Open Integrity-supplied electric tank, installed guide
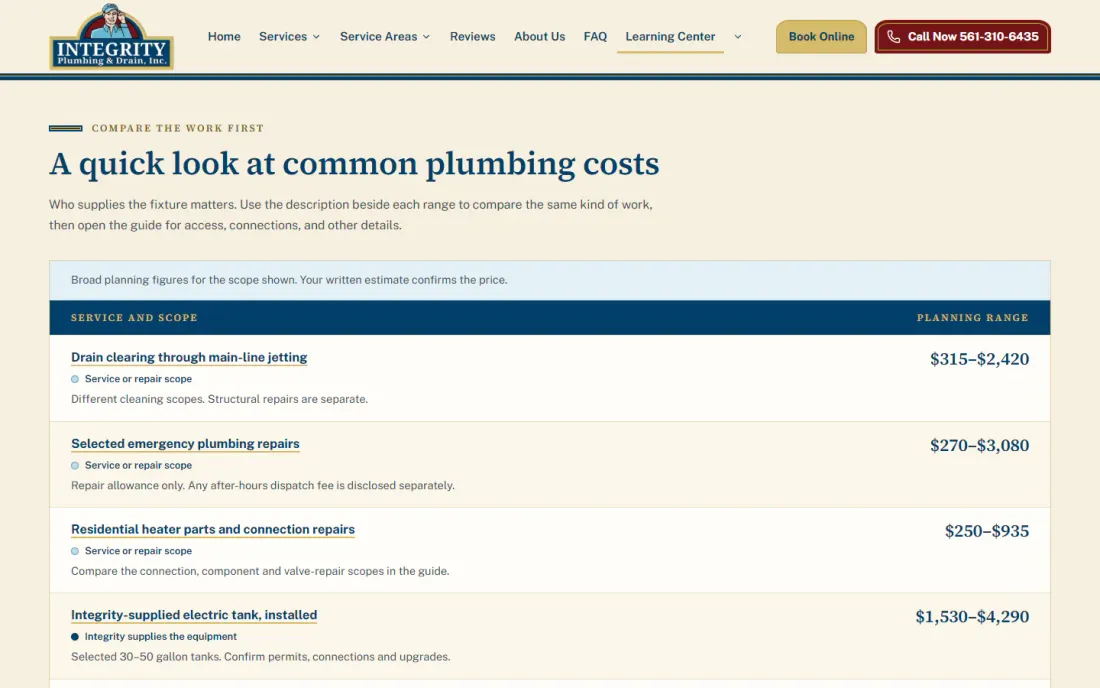The image size is (1100, 688). click(194, 615)
